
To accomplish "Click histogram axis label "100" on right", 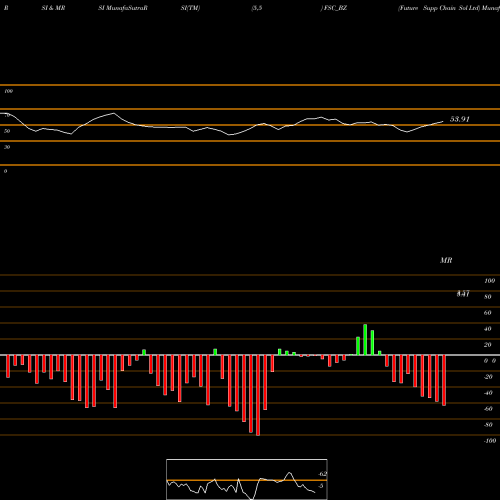I will [489, 281].
